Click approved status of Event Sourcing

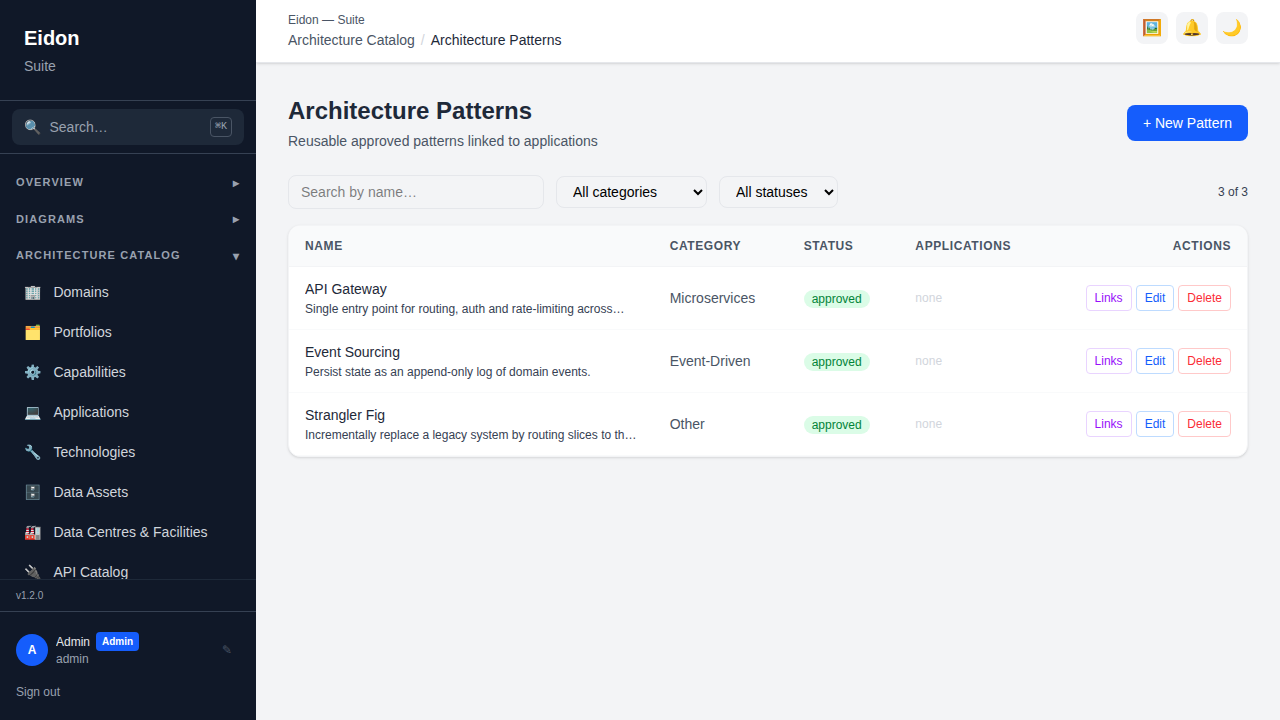click(x=837, y=362)
